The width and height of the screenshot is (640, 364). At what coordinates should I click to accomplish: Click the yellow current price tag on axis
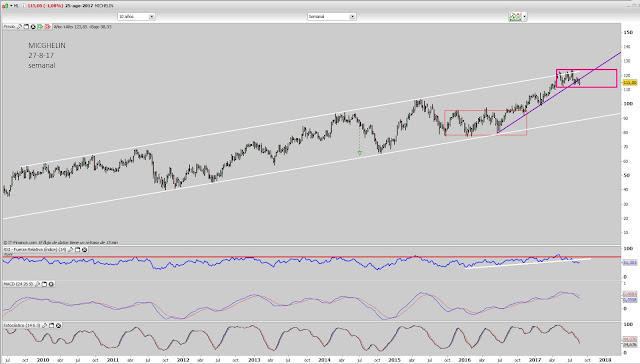coord(630,82)
